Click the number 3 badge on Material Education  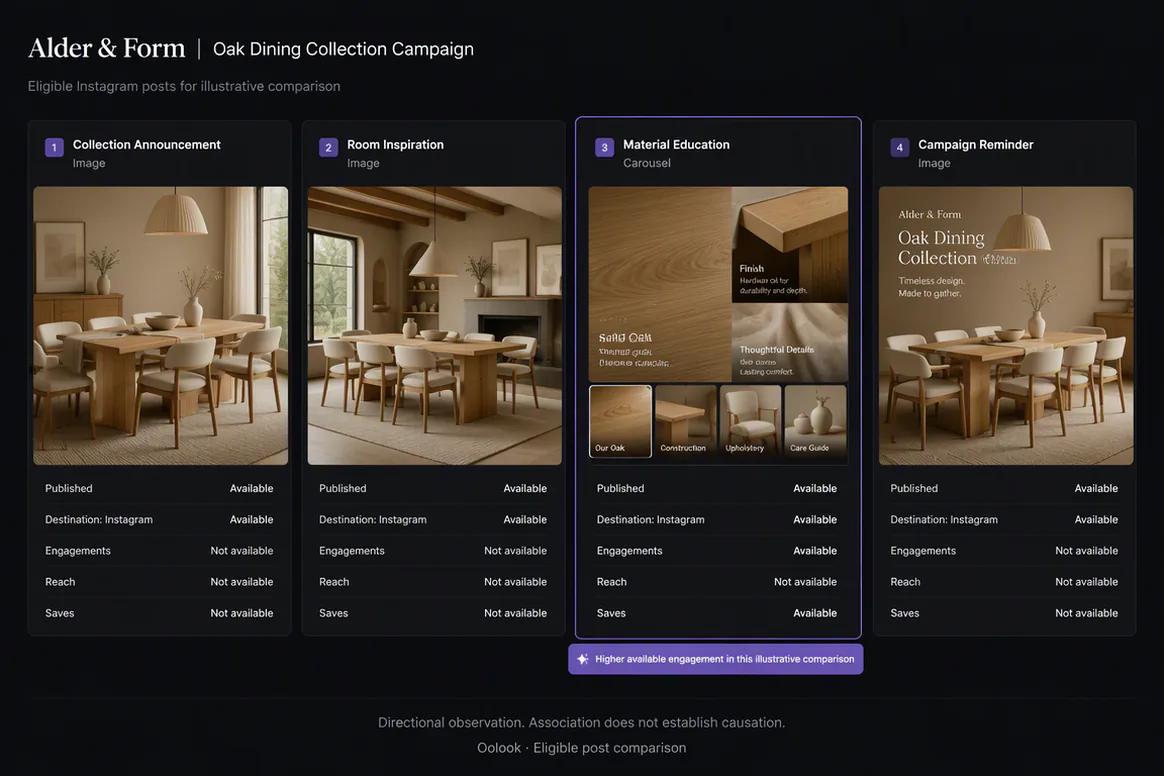pos(604,147)
